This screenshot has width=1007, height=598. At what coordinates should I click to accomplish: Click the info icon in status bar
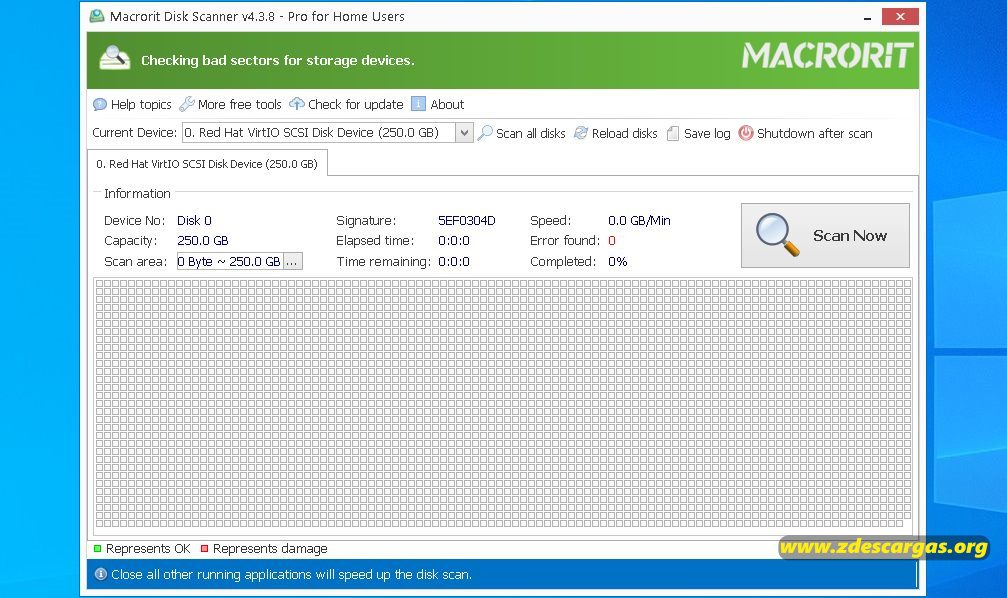pyautogui.click(x=101, y=574)
